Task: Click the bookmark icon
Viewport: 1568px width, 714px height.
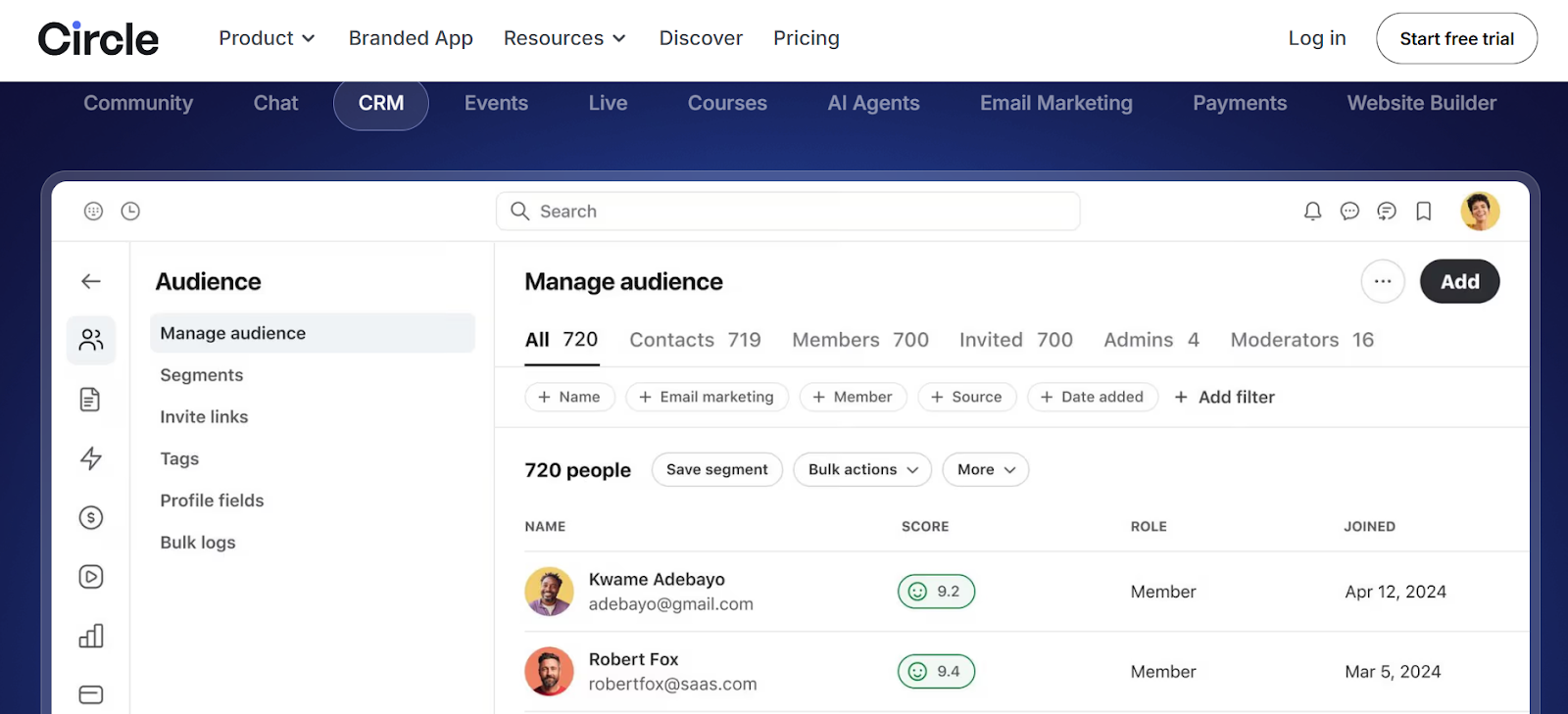Action: (x=1424, y=211)
